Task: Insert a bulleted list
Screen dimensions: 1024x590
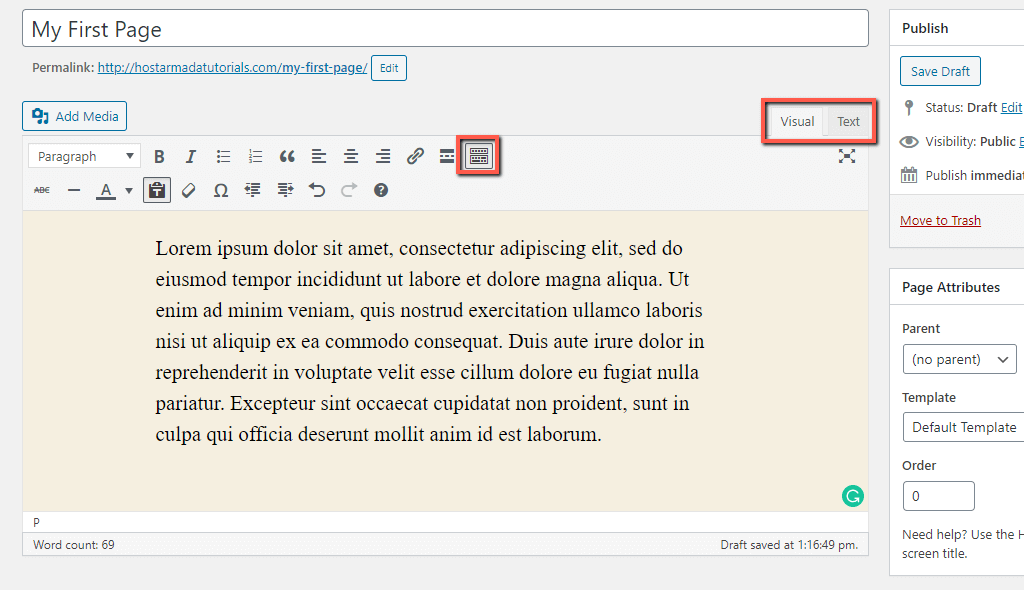Action: coord(223,157)
